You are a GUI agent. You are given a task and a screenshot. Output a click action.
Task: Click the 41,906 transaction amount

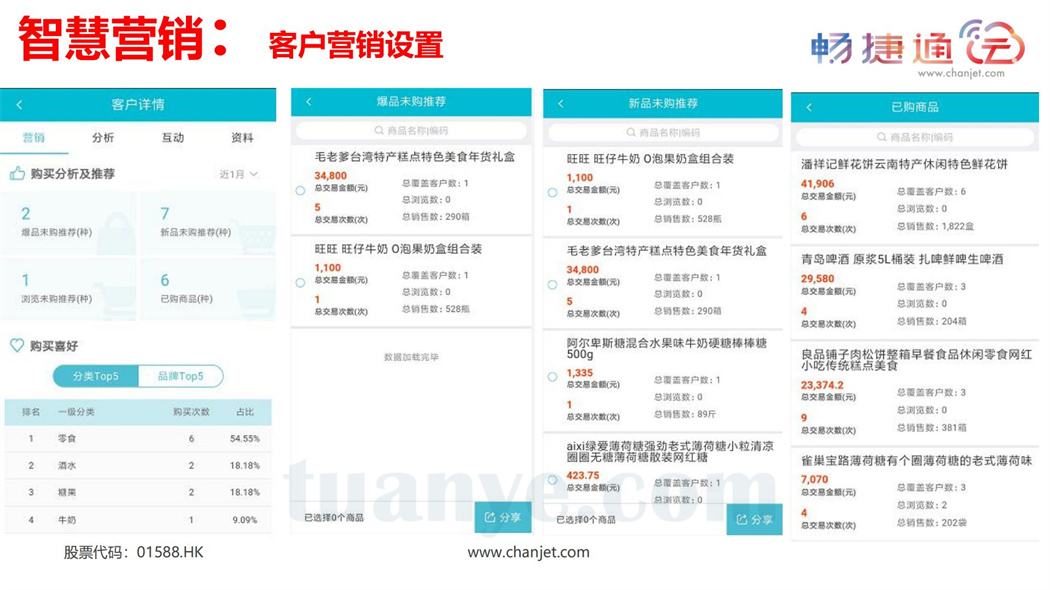(x=818, y=183)
